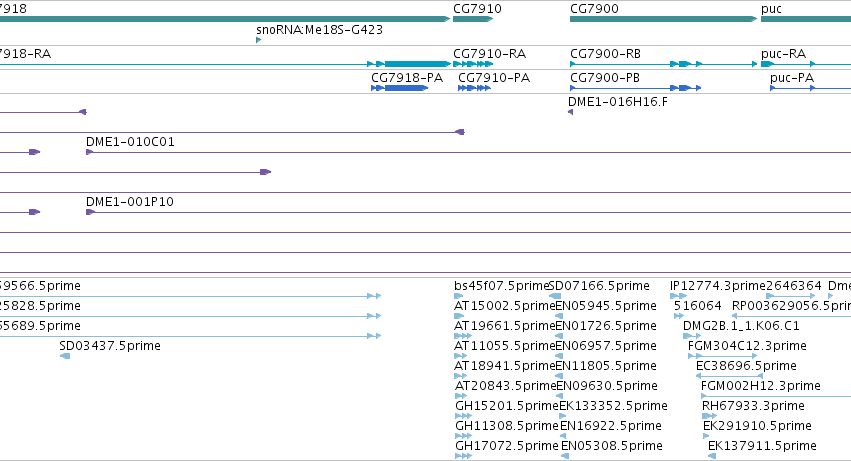Select the small snoRNA arrow glyph
The image size is (851, 461).
pos(258,40)
